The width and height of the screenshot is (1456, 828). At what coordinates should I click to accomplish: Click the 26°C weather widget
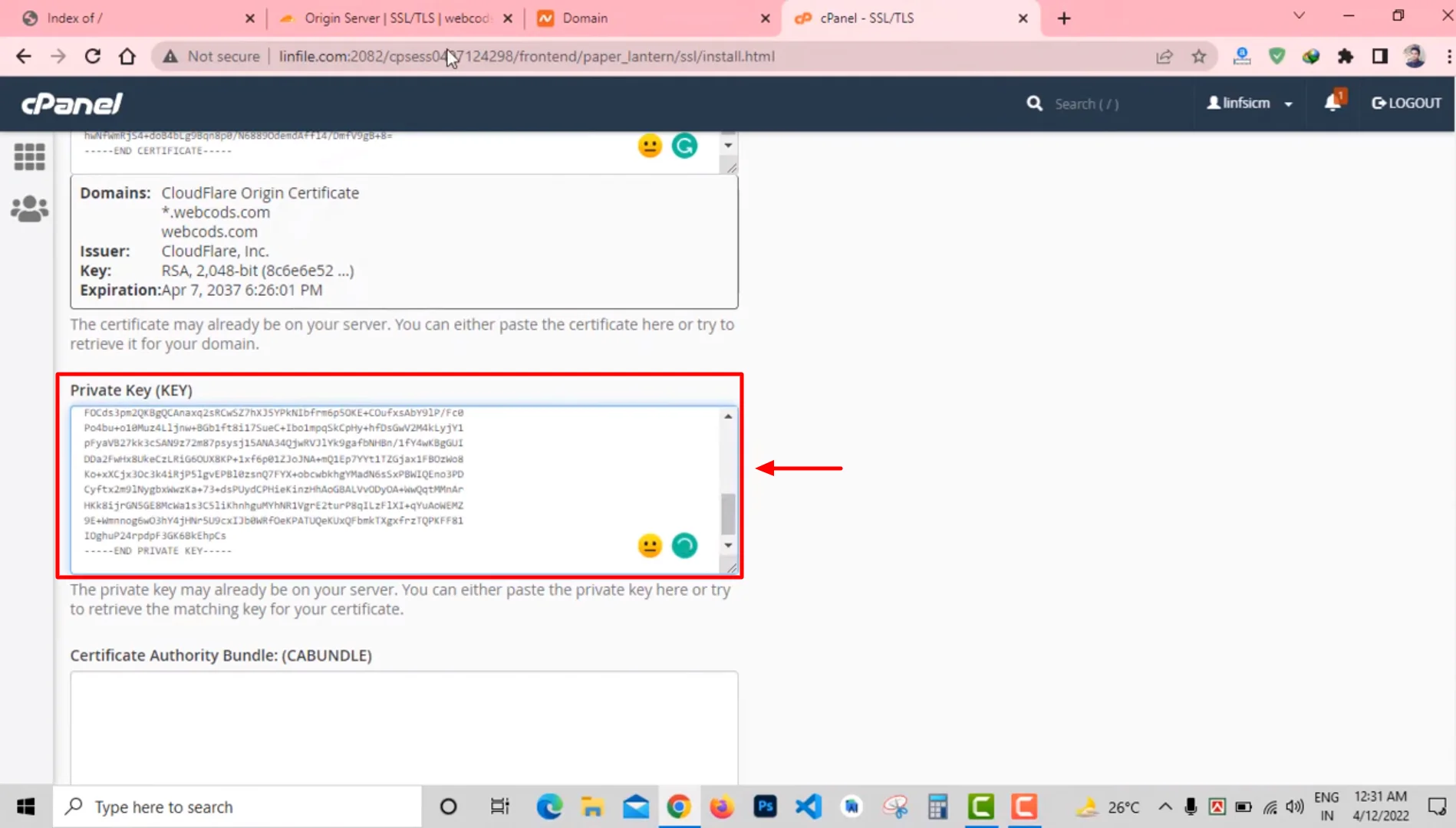click(x=1107, y=807)
